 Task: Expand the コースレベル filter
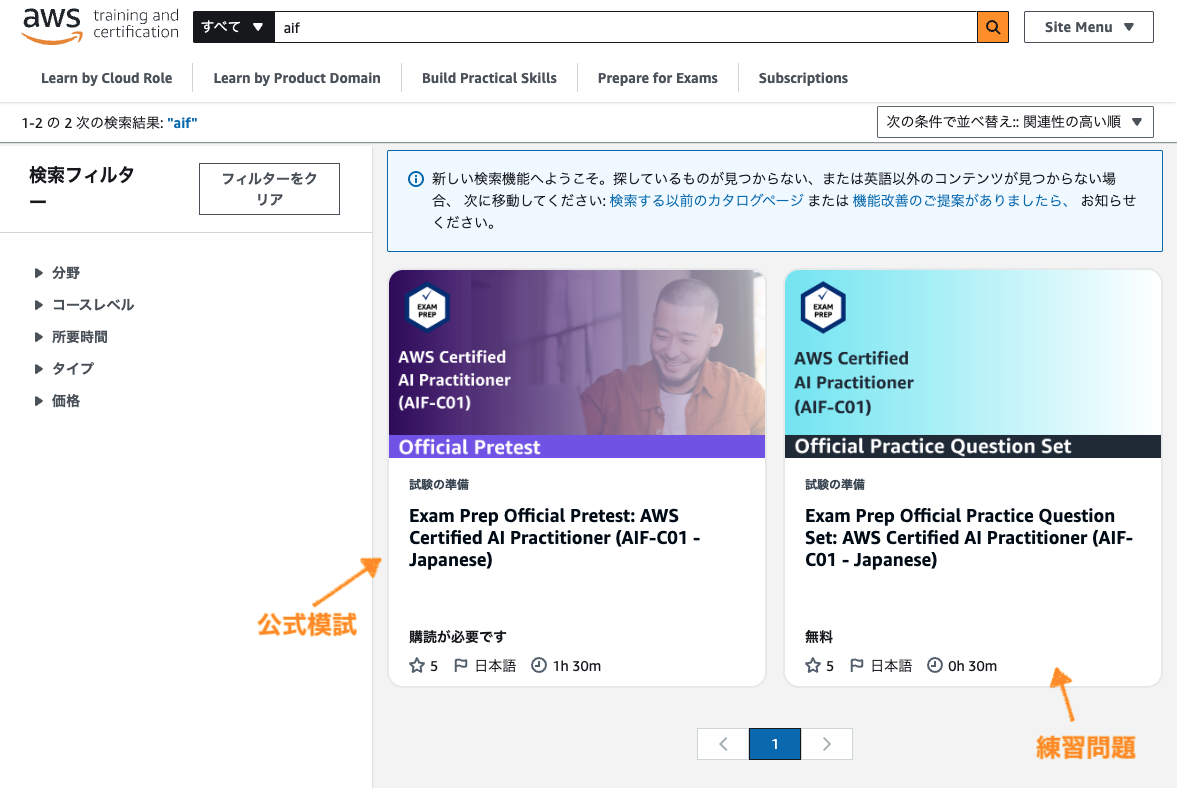click(x=84, y=305)
